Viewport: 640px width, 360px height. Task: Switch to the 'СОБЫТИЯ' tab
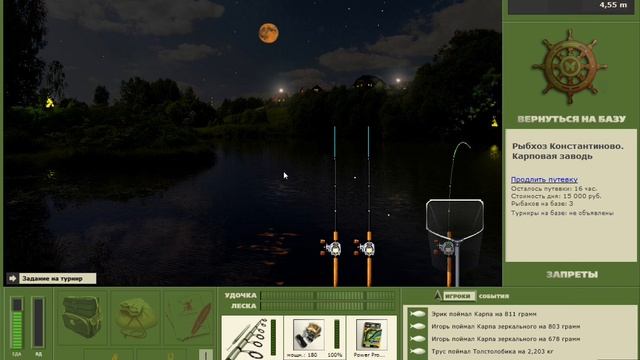tap(493, 296)
